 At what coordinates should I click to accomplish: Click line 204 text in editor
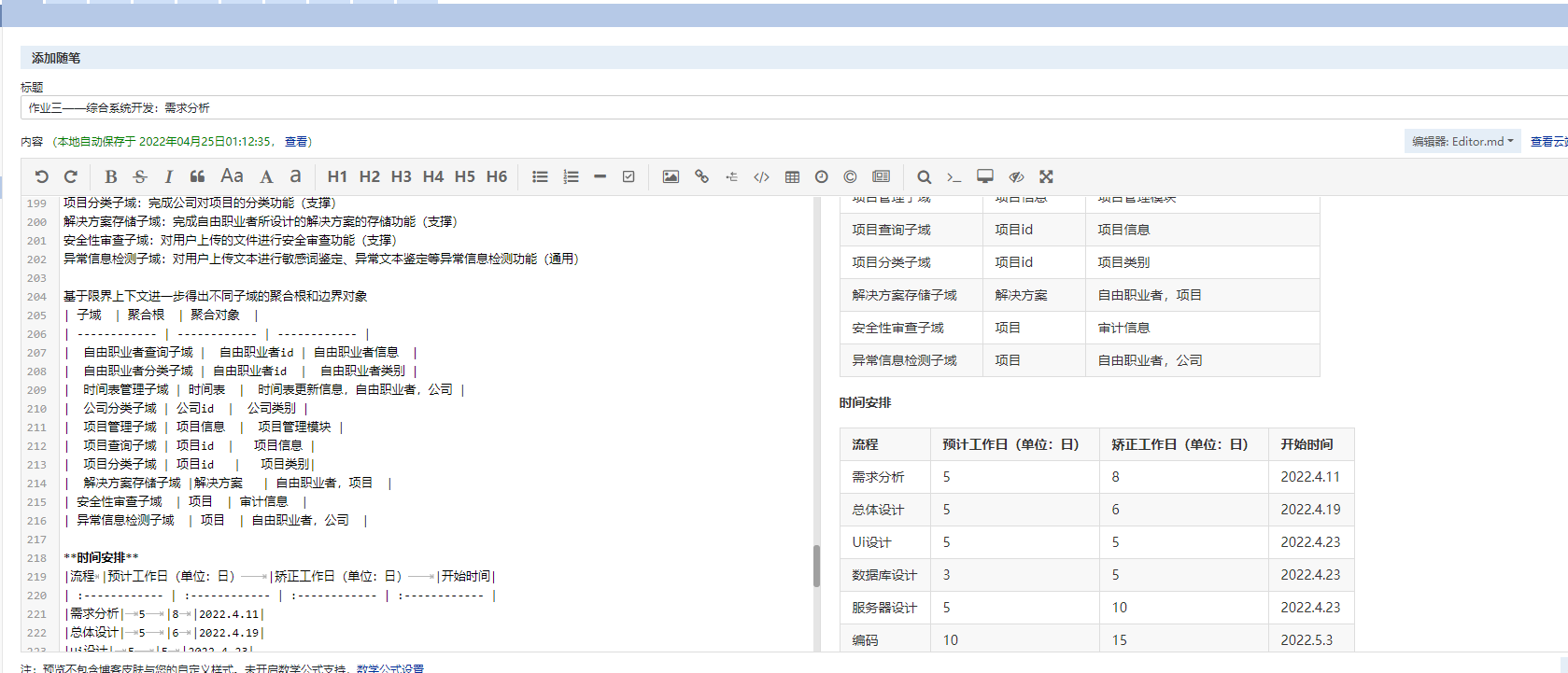[215, 296]
